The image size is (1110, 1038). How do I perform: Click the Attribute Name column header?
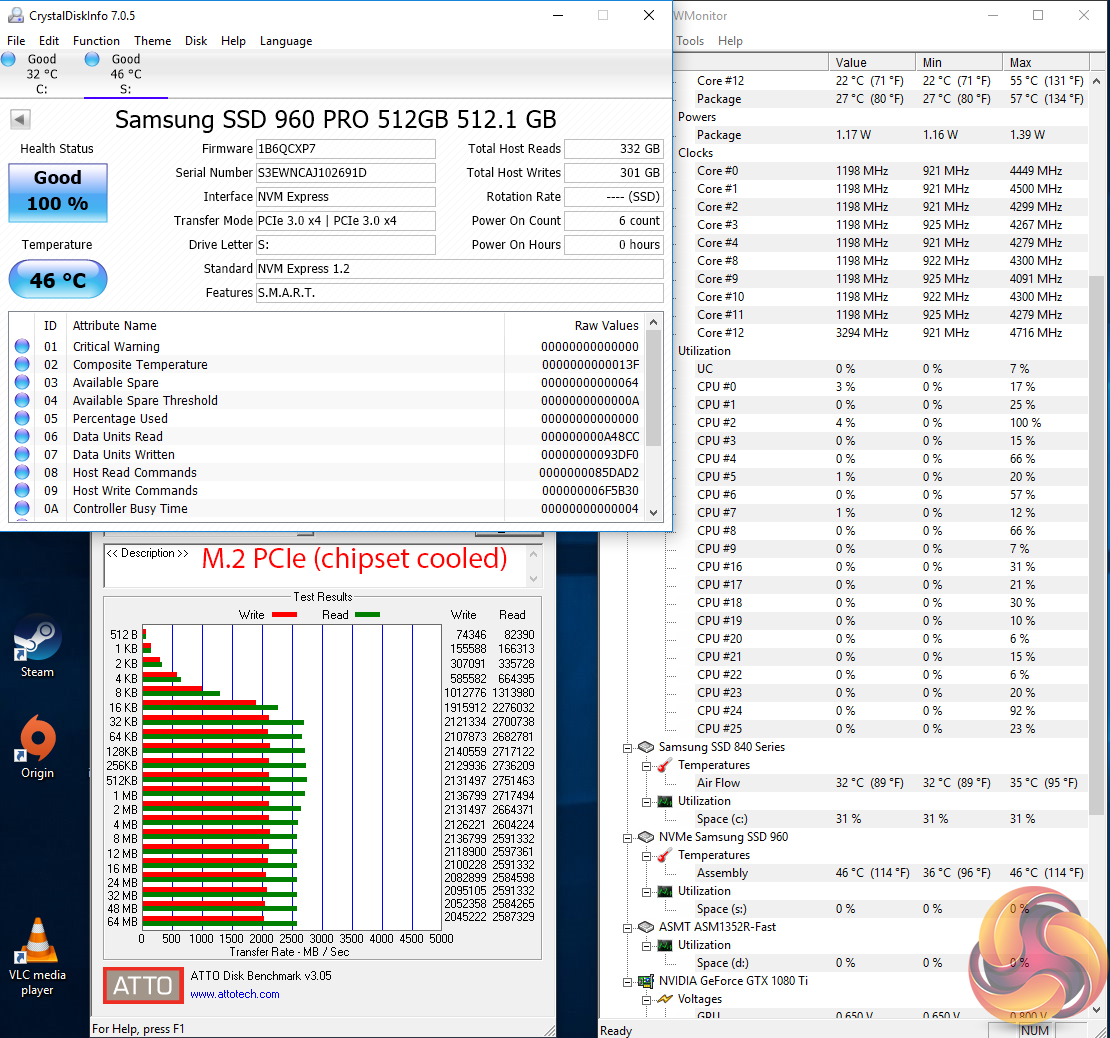coord(285,326)
